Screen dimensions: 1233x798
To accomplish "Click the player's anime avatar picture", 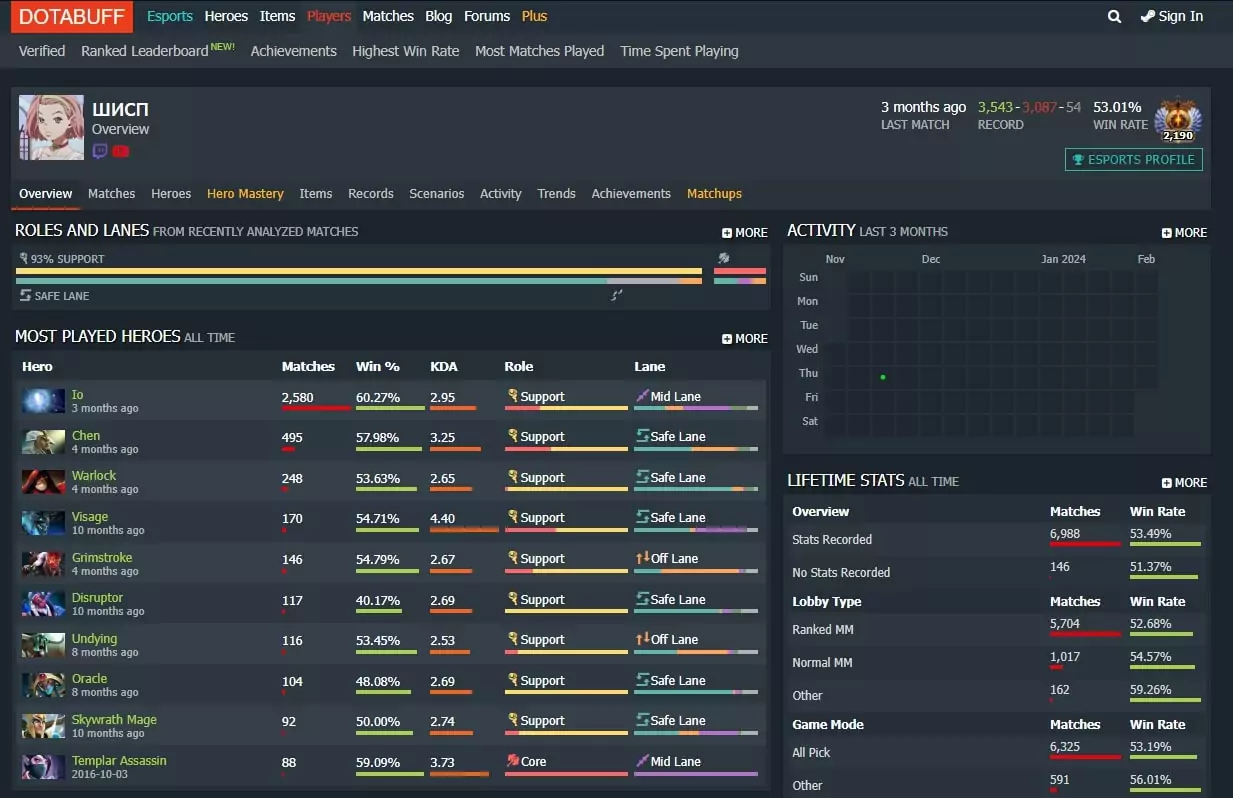I will click(x=51, y=127).
